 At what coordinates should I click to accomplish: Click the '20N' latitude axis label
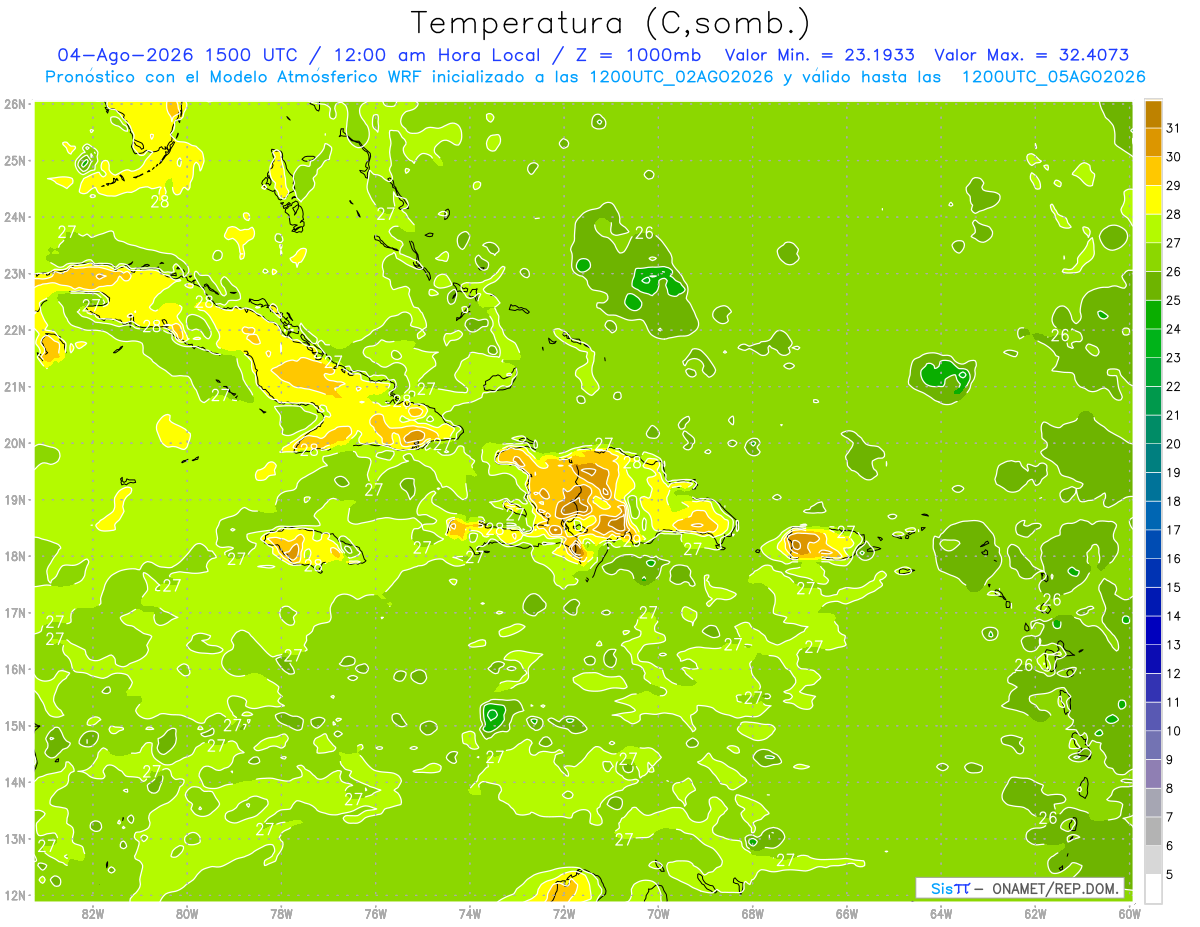coord(15,443)
